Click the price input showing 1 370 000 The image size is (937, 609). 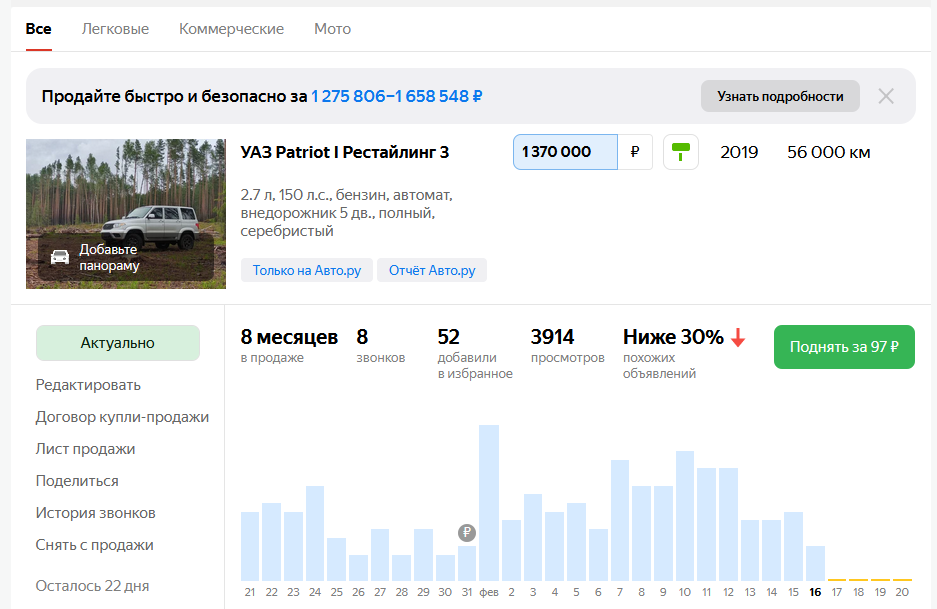click(x=563, y=151)
